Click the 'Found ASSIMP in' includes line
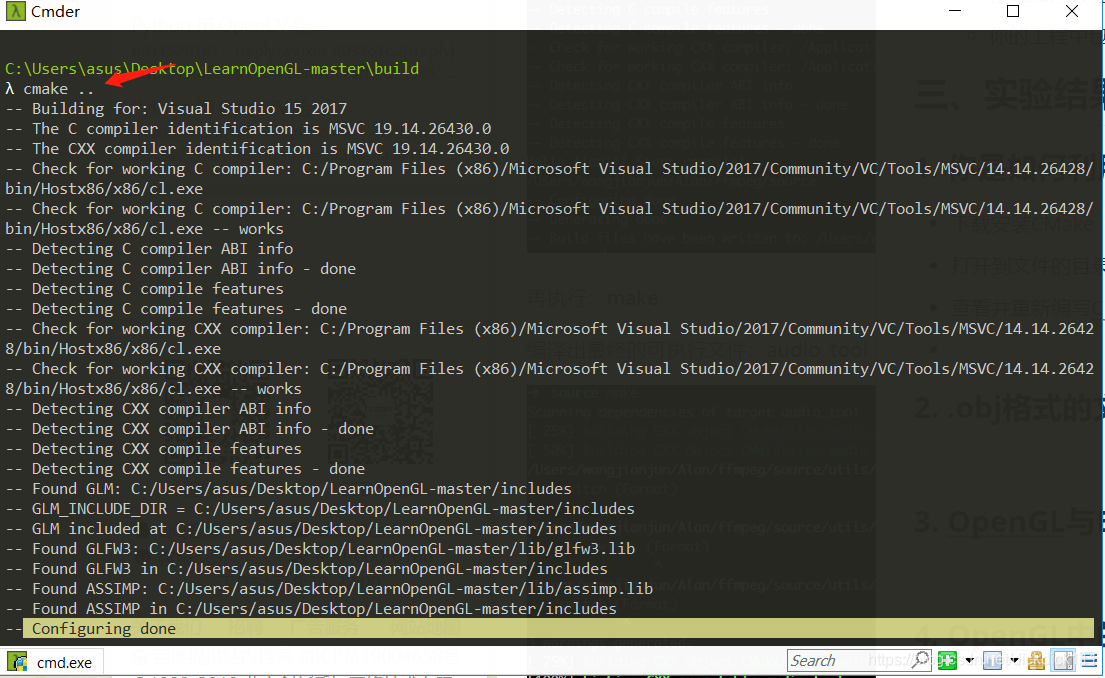 click(x=311, y=609)
